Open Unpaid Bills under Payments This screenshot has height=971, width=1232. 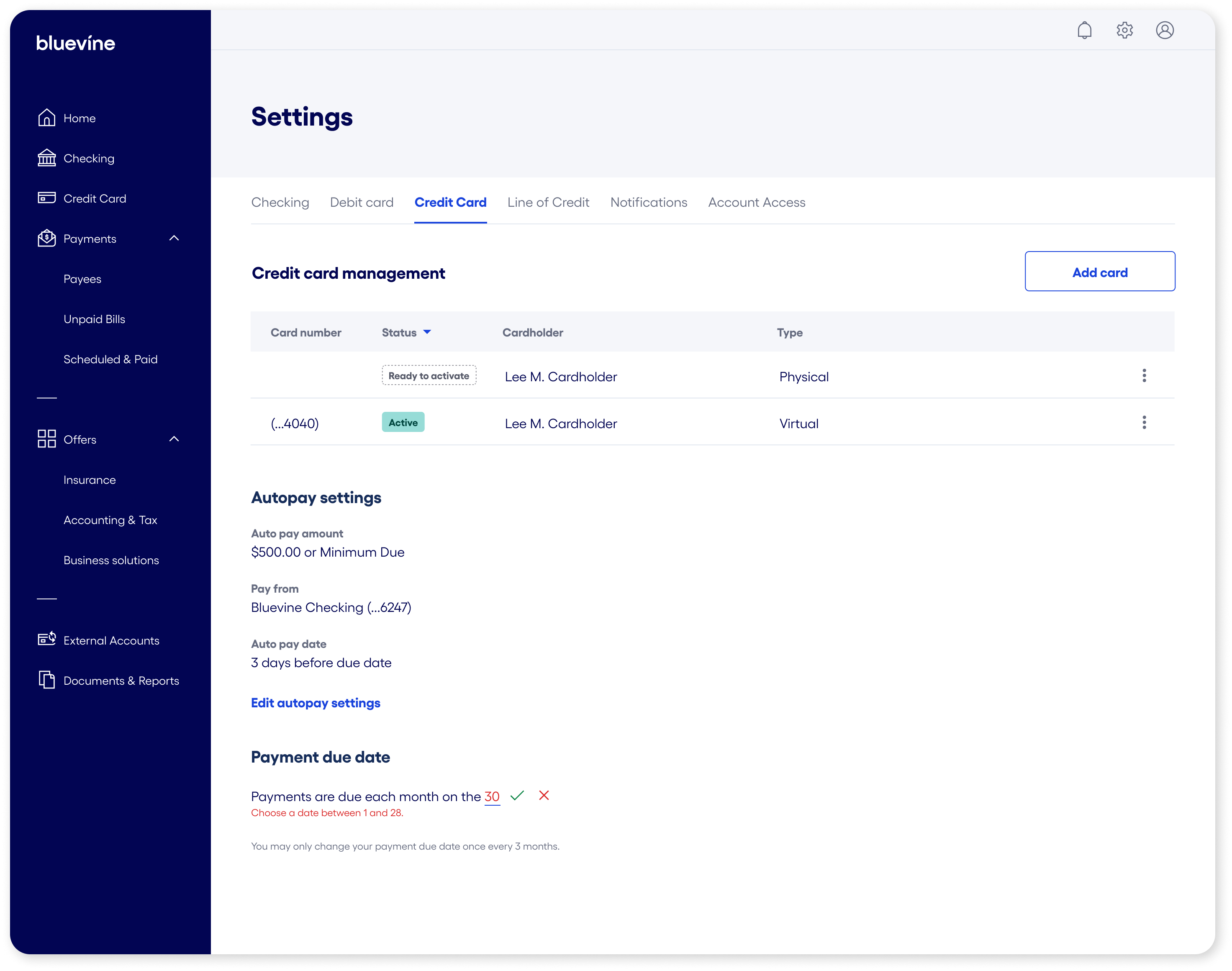point(94,319)
